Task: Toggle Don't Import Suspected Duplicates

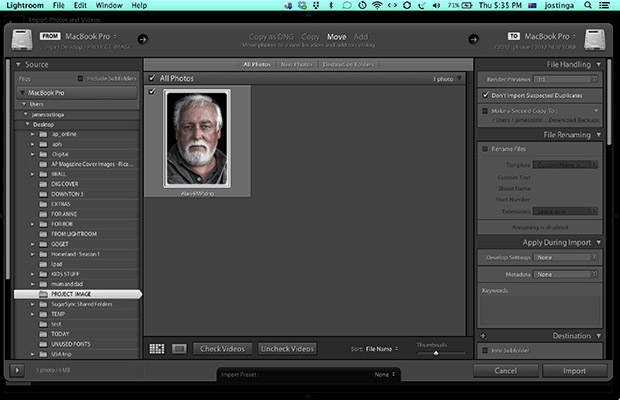Action: (x=486, y=95)
